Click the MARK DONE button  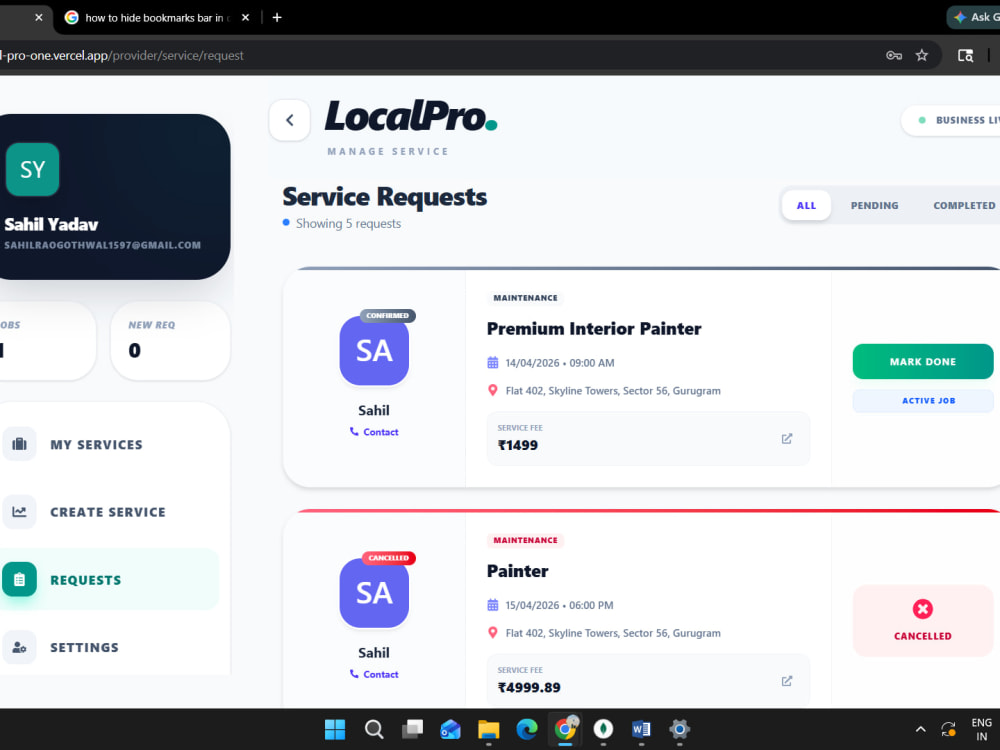click(923, 362)
